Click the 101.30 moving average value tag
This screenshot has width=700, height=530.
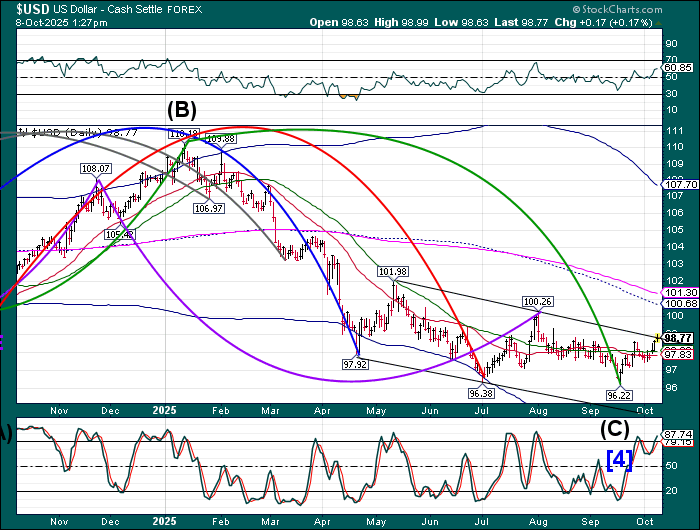[x=678, y=291]
